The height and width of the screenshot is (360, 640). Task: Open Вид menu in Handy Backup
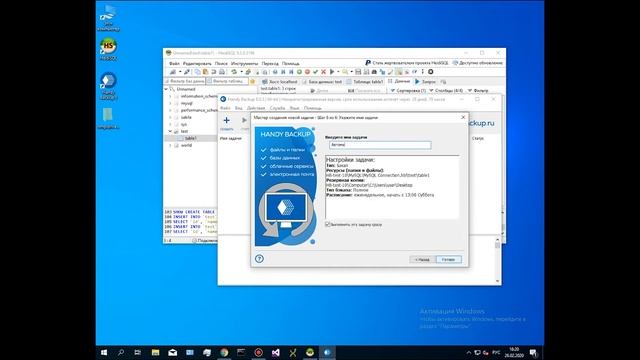coord(238,108)
